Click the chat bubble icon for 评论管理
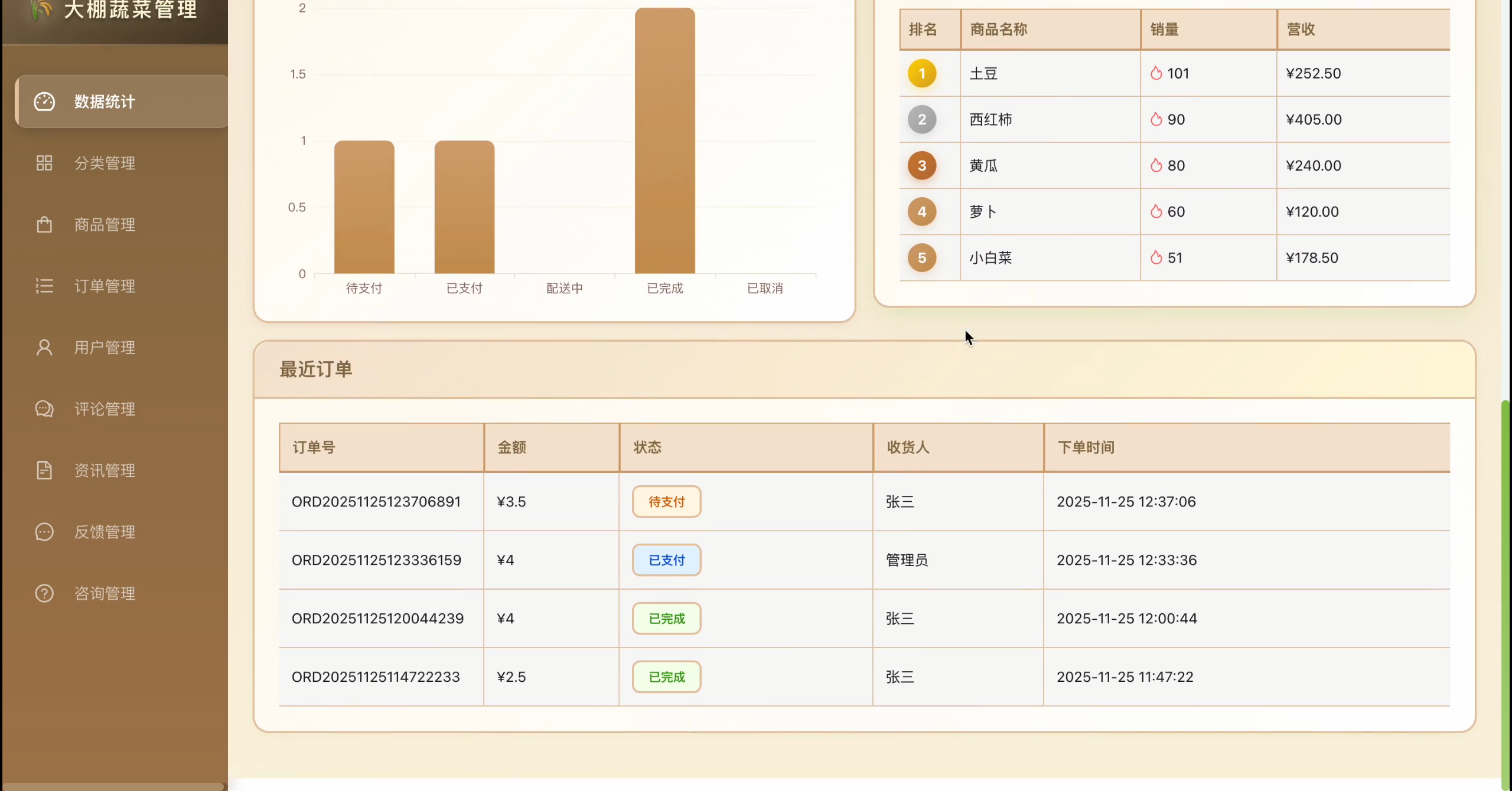 tap(44, 409)
